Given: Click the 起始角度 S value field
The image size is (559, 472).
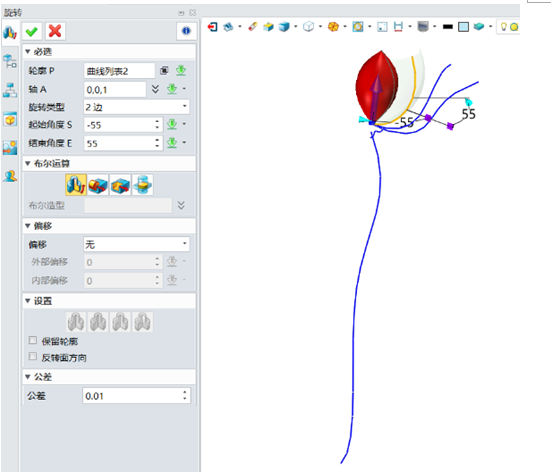Looking at the screenshot, I should [x=118, y=125].
